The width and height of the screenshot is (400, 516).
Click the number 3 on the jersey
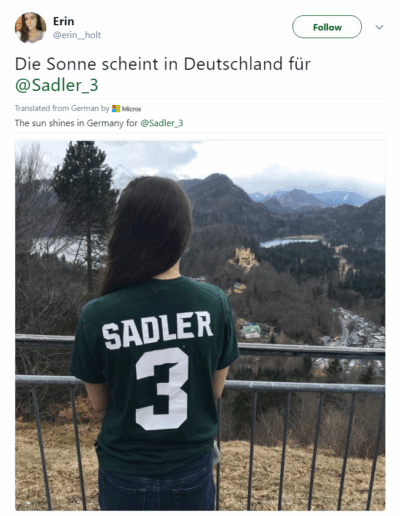(162, 389)
